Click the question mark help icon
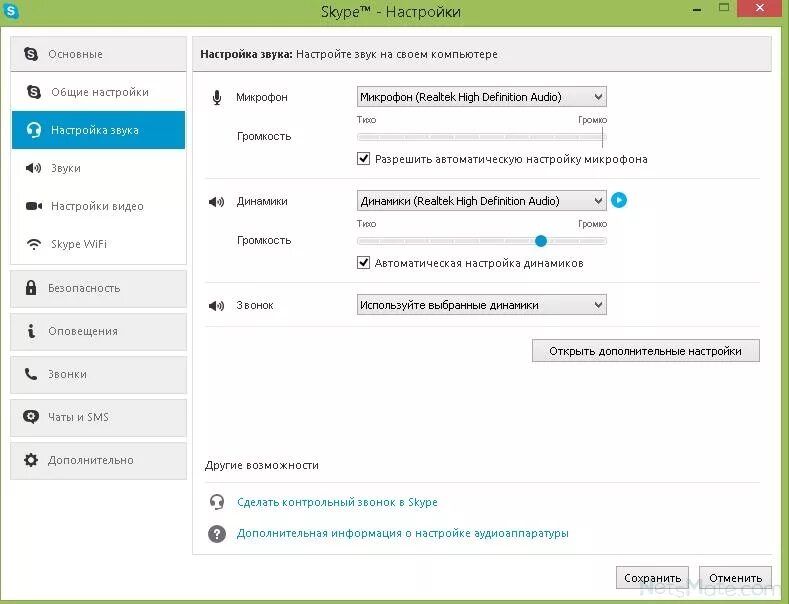Image resolution: width=789 pixels, height=604 pixels. tap(217, 534)
